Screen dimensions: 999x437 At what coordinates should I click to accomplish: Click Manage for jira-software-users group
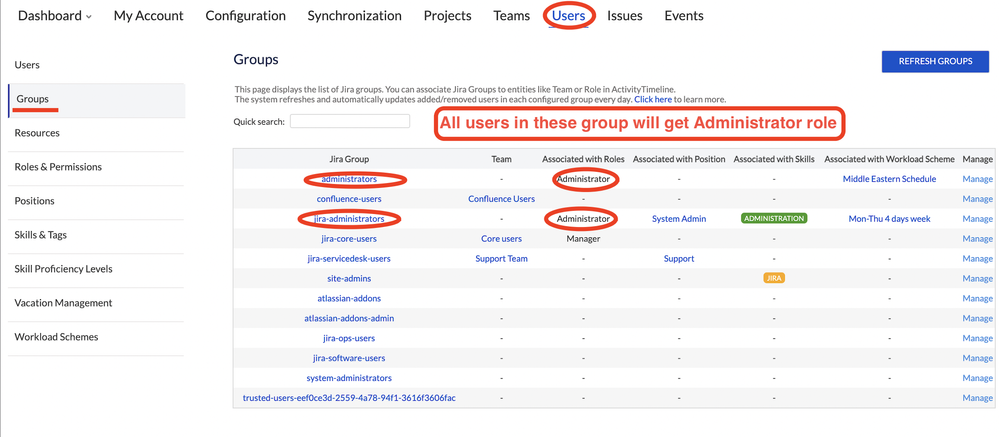977,358
